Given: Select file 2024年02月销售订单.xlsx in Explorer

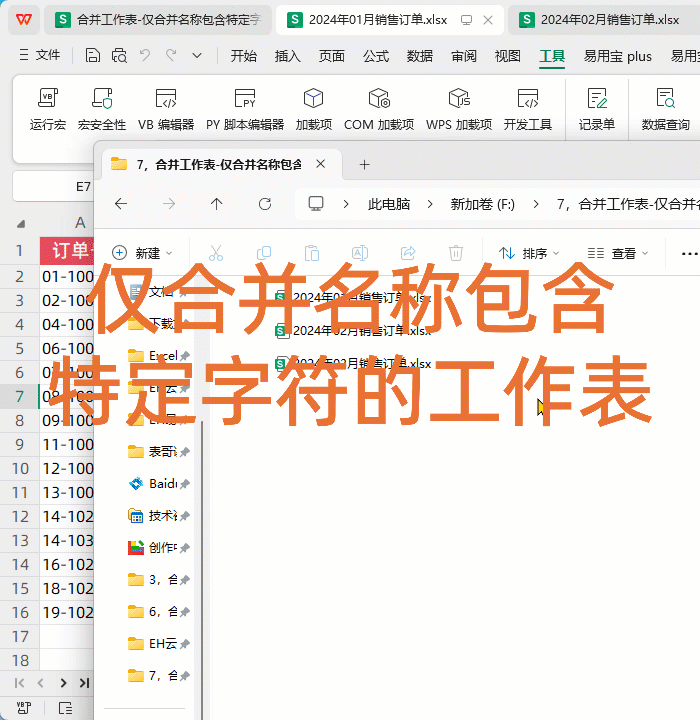Looking at the screenshot, I should tap(353, 330).
